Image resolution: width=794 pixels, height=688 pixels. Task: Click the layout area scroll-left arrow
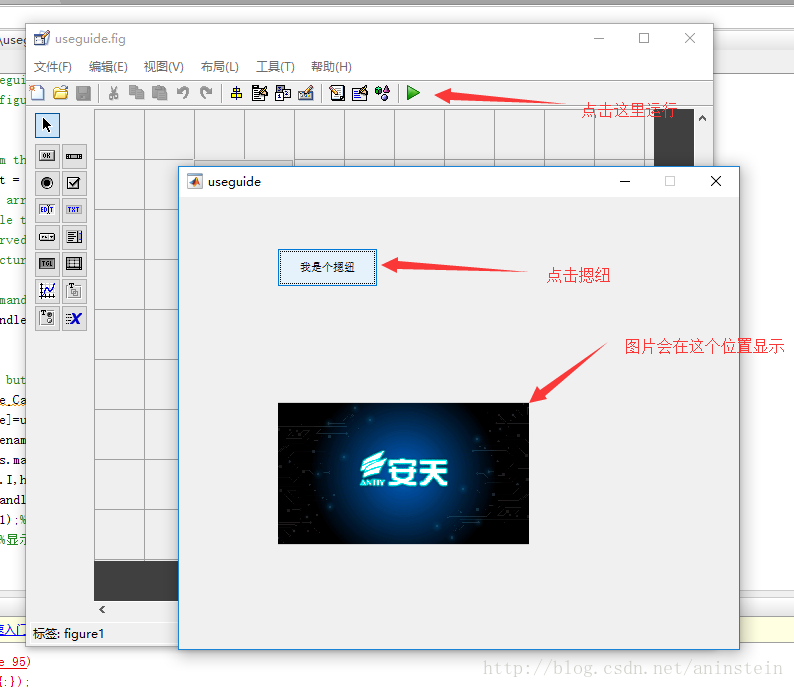click(x=102, y=609)
